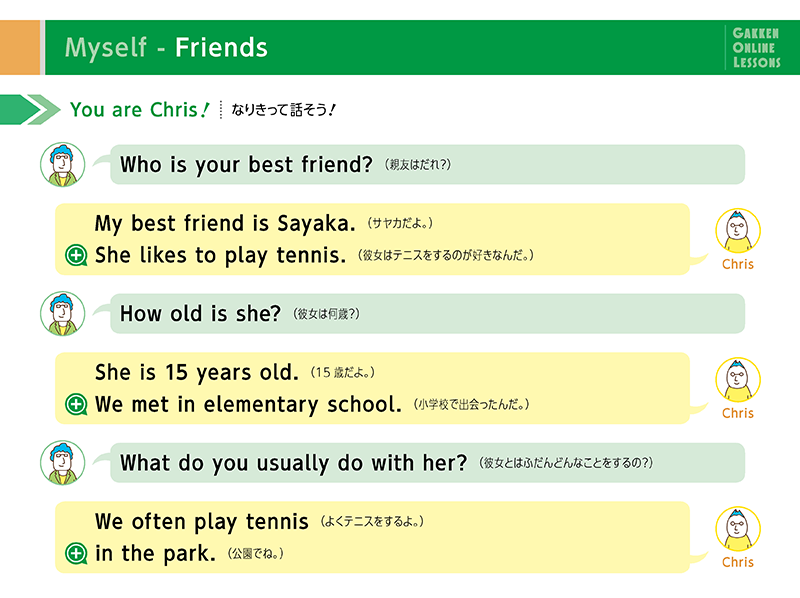800x598 pixels.
Task: Click the line "My best friend is Sayaka."
Action: point(225,223)
